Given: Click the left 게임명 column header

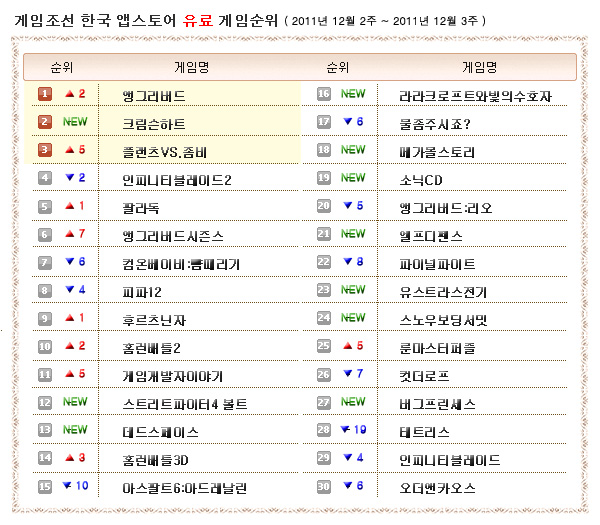Looking at the screenshot, I should pyautogui.click(x=192, y=67).
